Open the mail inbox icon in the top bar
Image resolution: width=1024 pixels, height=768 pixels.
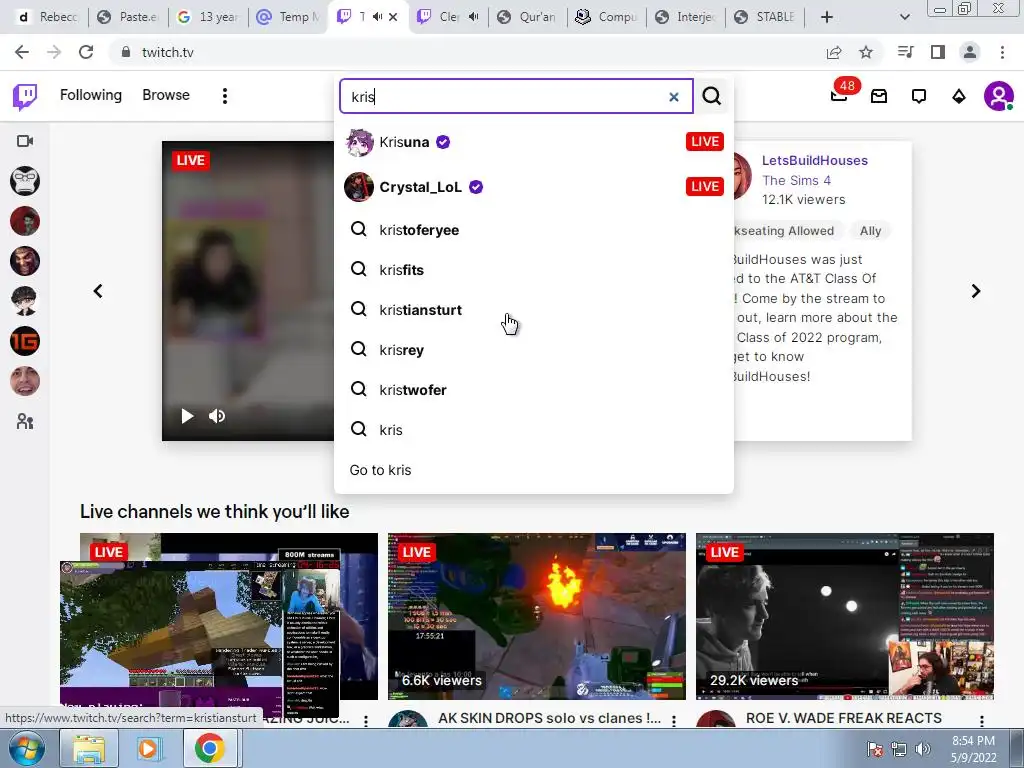click(x=879, y=97)
